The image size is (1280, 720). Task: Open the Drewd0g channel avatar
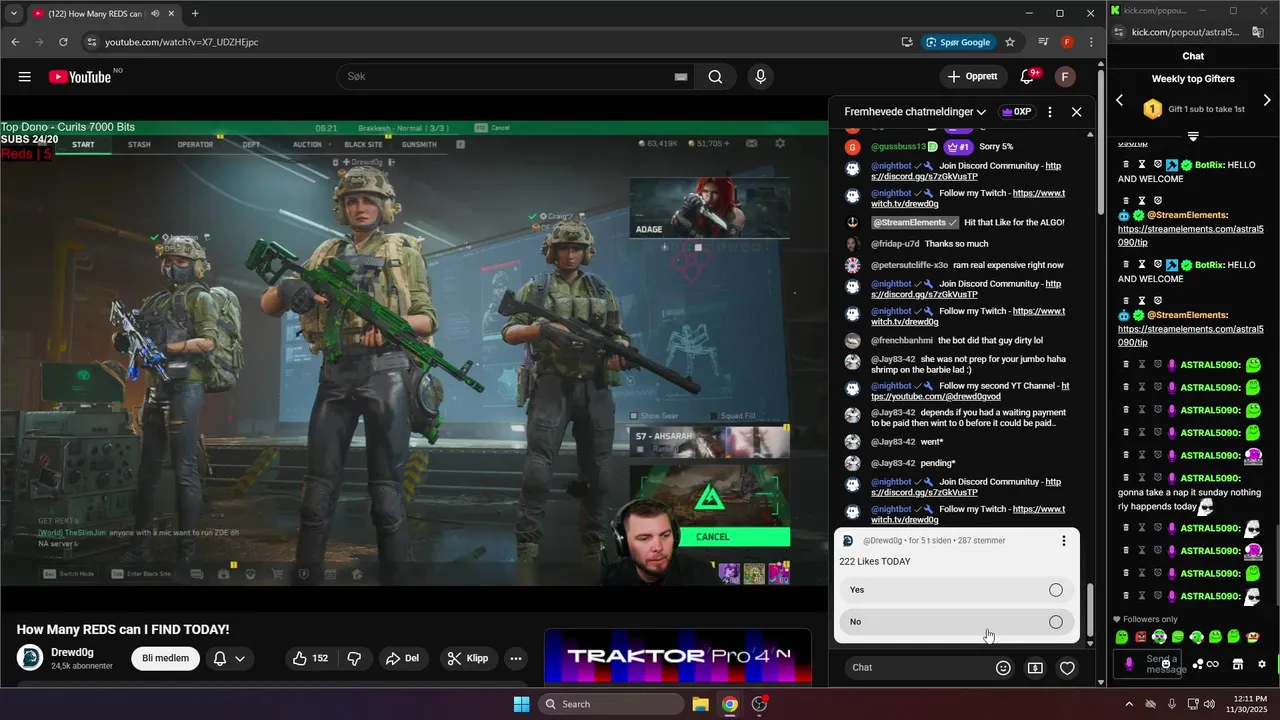30,658
